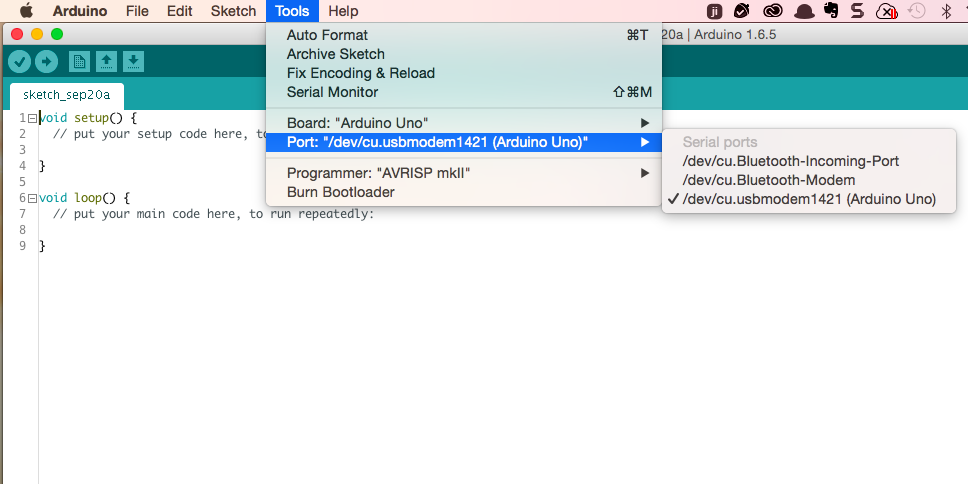Expand the Board: "Arduino Uno" submenu
The width and height of the screenshot is (968, 484).
pyautogui.click(x=464, y=123)
